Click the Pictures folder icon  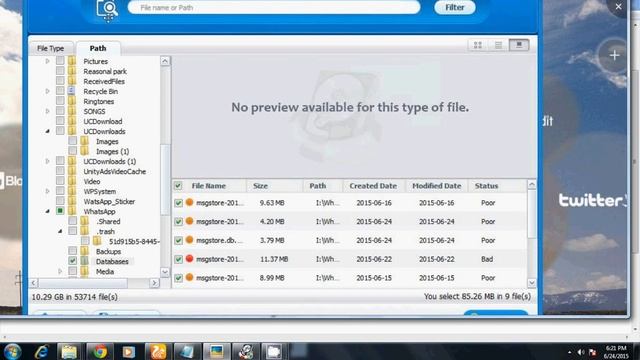tap(72, 61)
